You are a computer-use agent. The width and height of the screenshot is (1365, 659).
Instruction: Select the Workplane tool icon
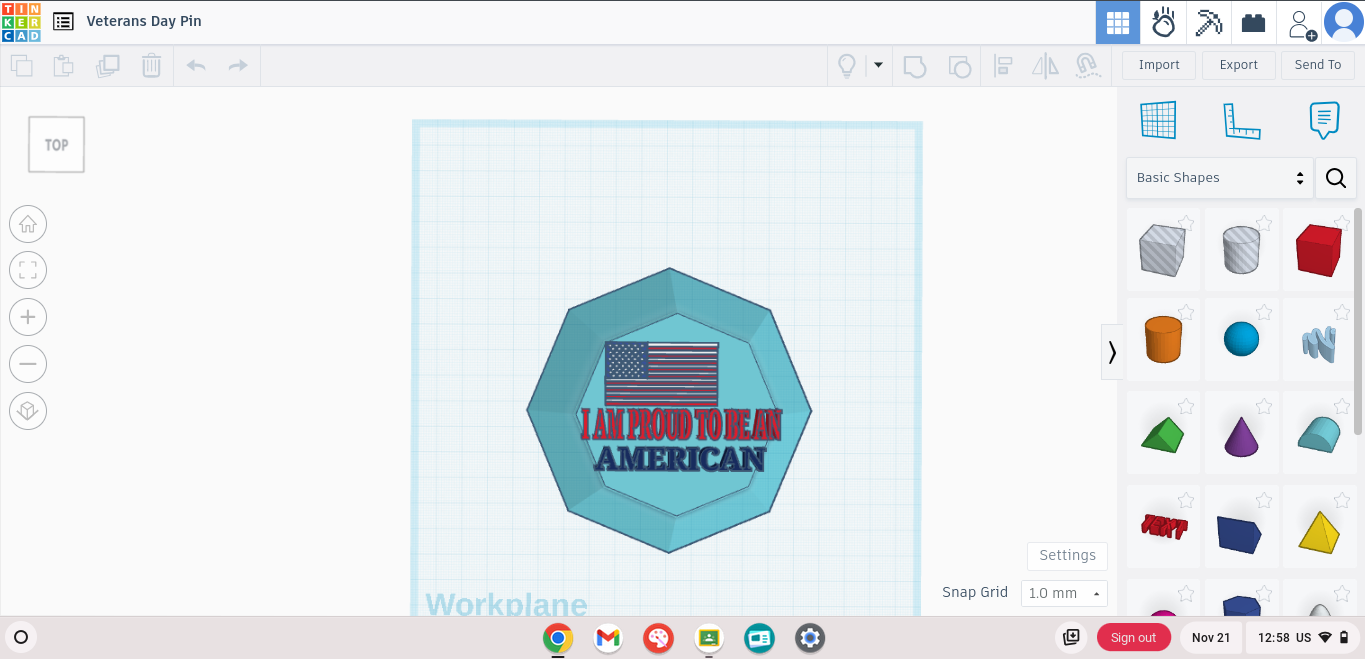coord(1158,120)
